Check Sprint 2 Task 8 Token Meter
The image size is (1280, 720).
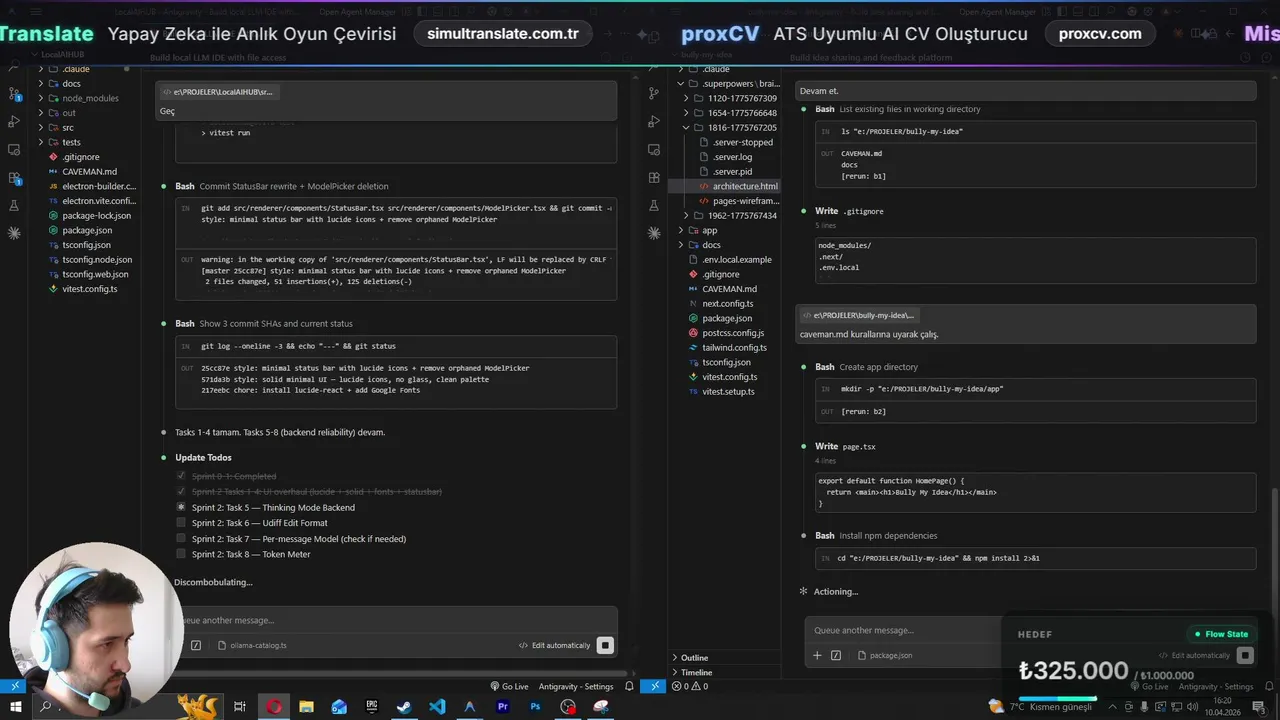pyautogui.click(x=181, y=554)
